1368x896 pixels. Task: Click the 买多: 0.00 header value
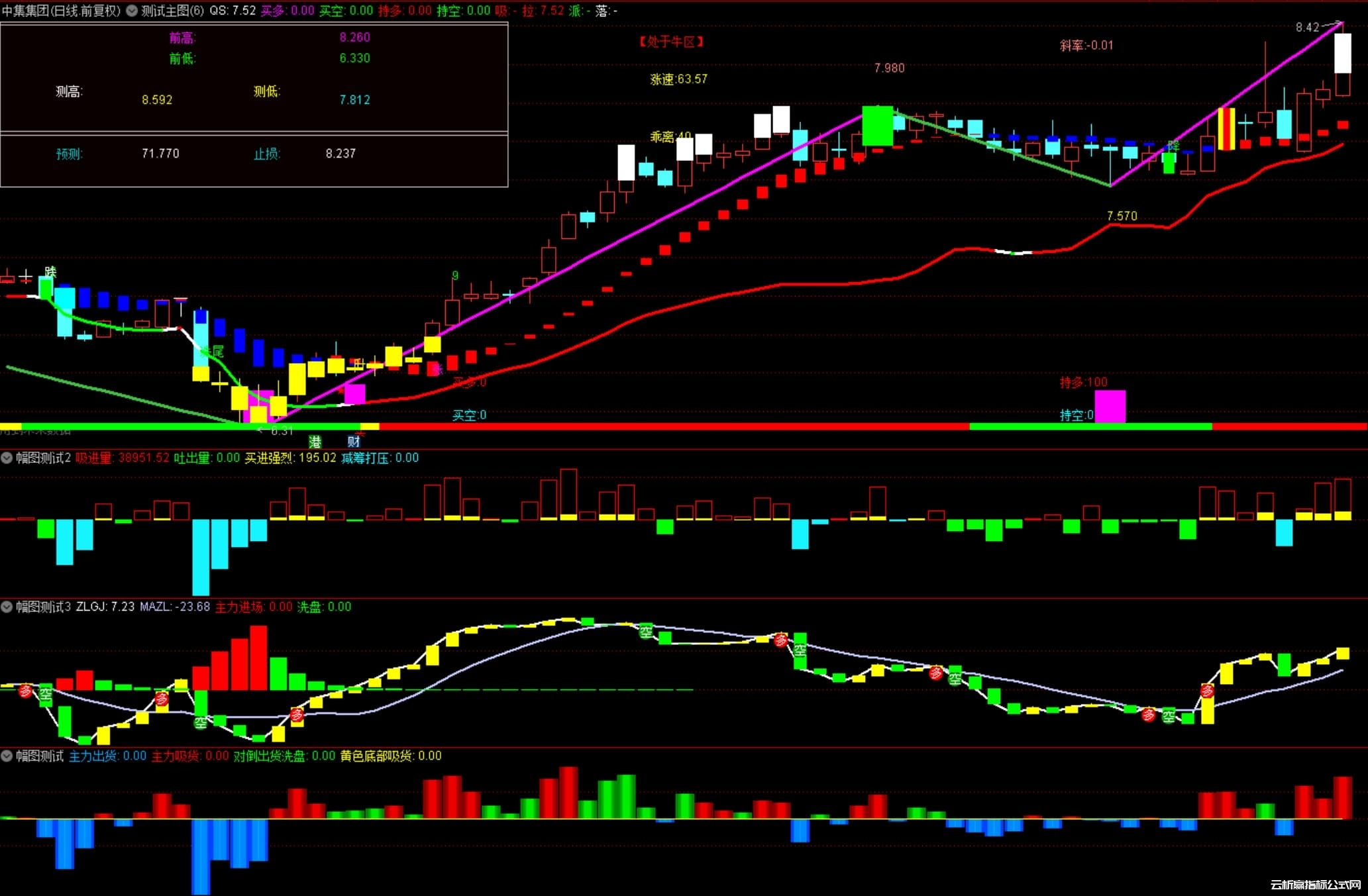coord(288,11)
